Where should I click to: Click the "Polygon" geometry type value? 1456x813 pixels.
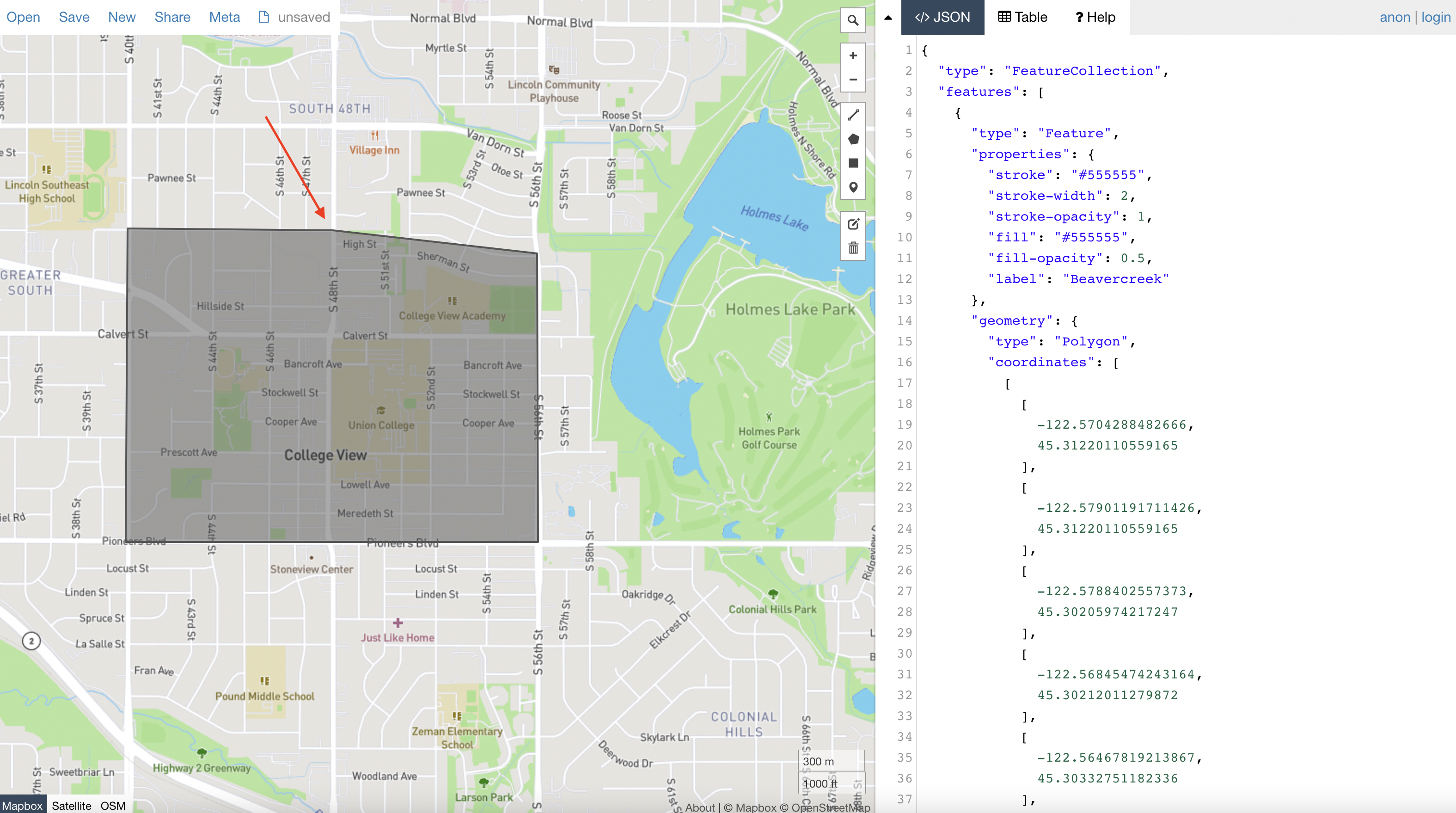point(1091,341)
